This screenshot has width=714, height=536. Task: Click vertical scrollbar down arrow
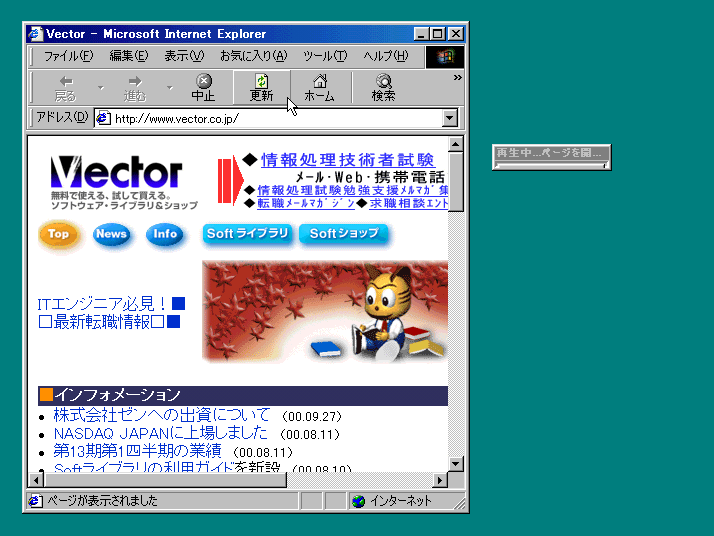[x=456, y=464]
